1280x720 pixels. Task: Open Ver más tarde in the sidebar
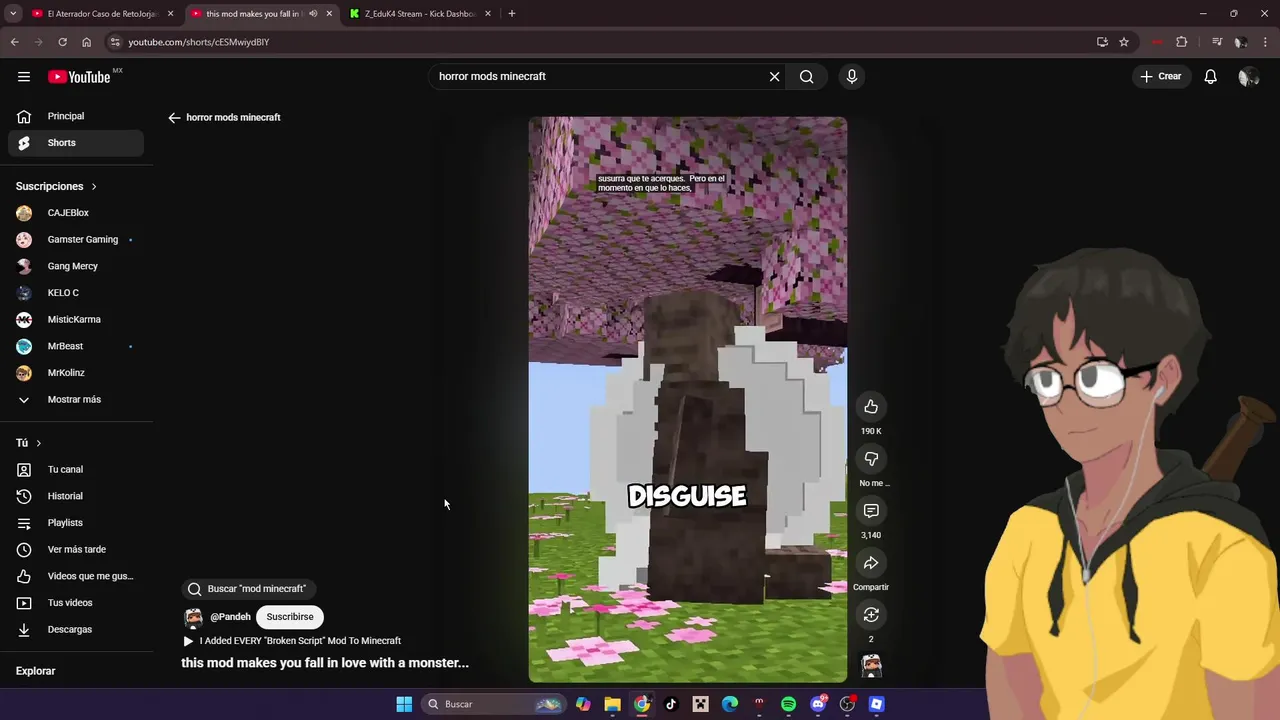pos(75,549)
